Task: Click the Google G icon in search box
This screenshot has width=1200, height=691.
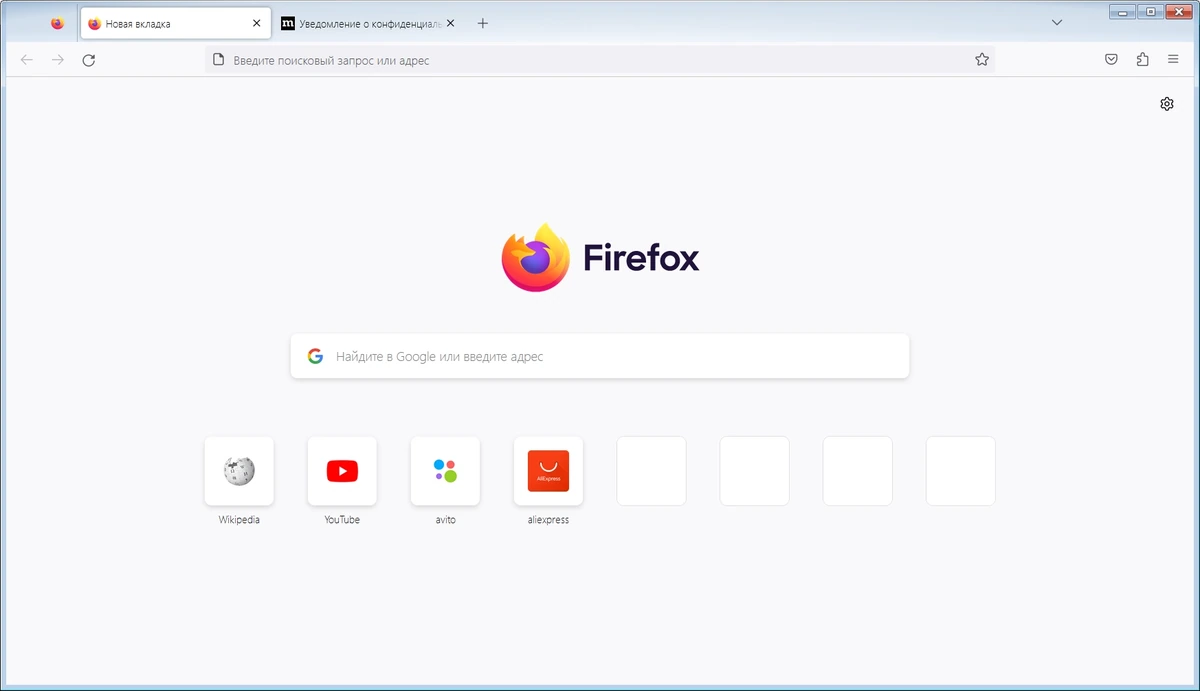Action: (315, 356)
